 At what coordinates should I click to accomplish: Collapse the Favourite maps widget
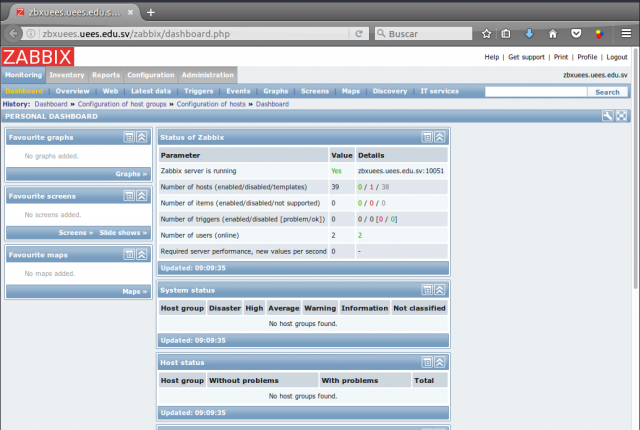click(x=142, y=255)
